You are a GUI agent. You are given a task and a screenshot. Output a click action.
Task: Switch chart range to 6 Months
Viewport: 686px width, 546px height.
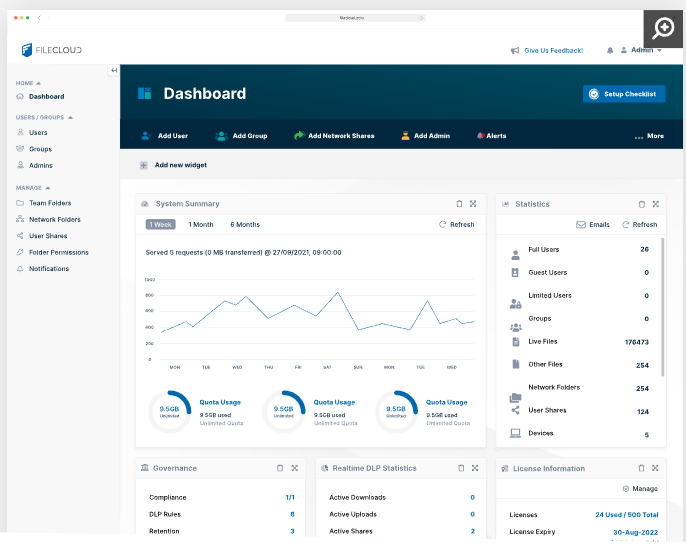pos(245,225)
